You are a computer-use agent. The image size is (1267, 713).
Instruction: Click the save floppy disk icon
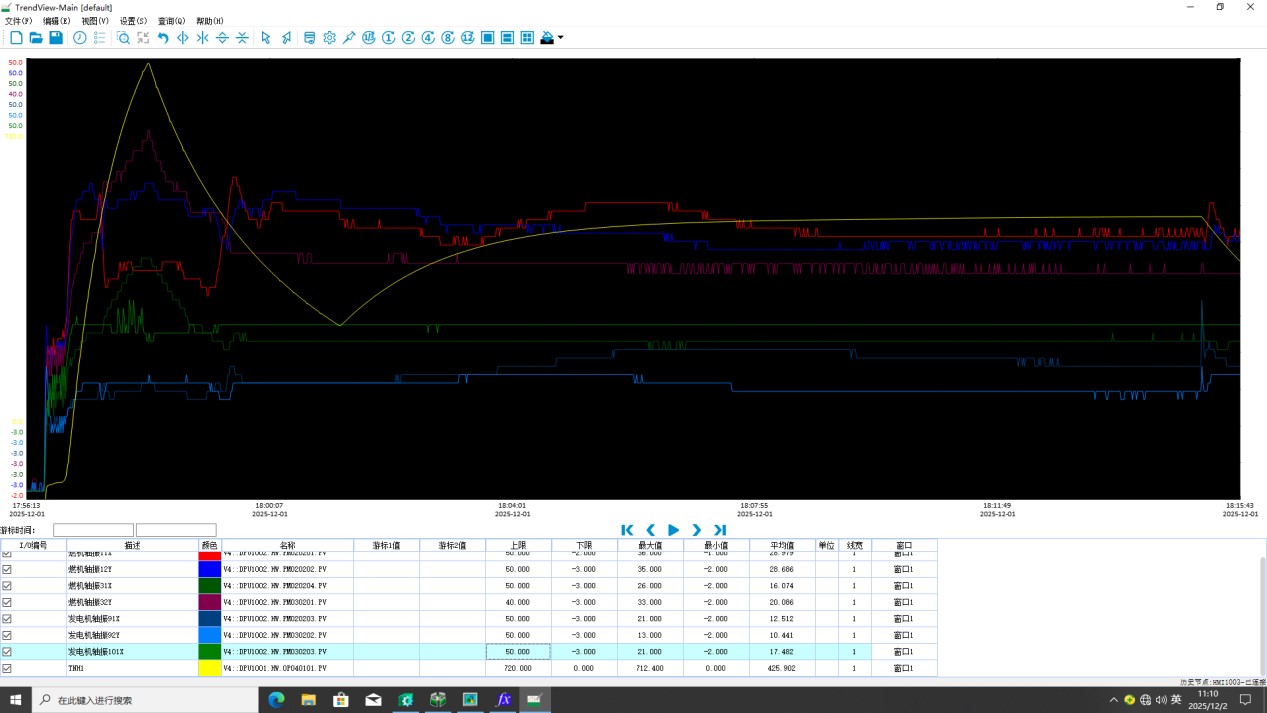(x=56, y=38)
